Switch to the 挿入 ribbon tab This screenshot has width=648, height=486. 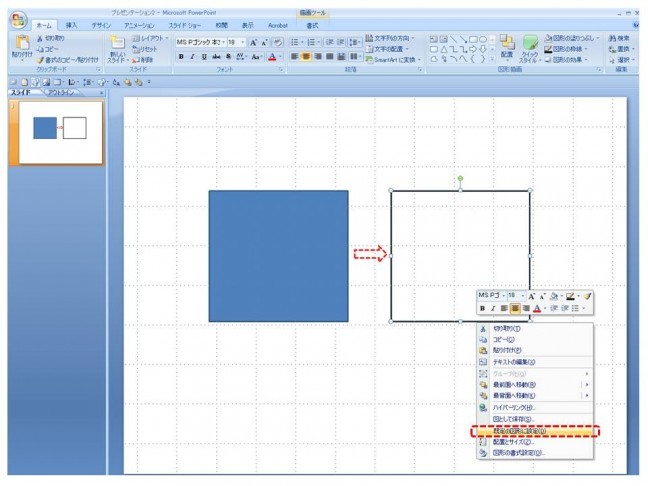(72, 24)
